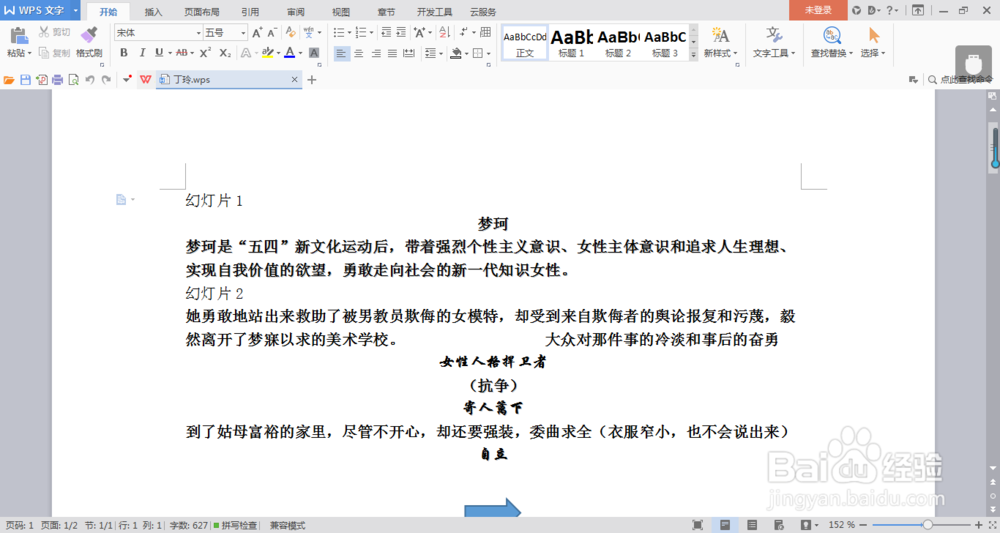
Task: Click the vertical scrollbar down arrow
Action: 992,468
